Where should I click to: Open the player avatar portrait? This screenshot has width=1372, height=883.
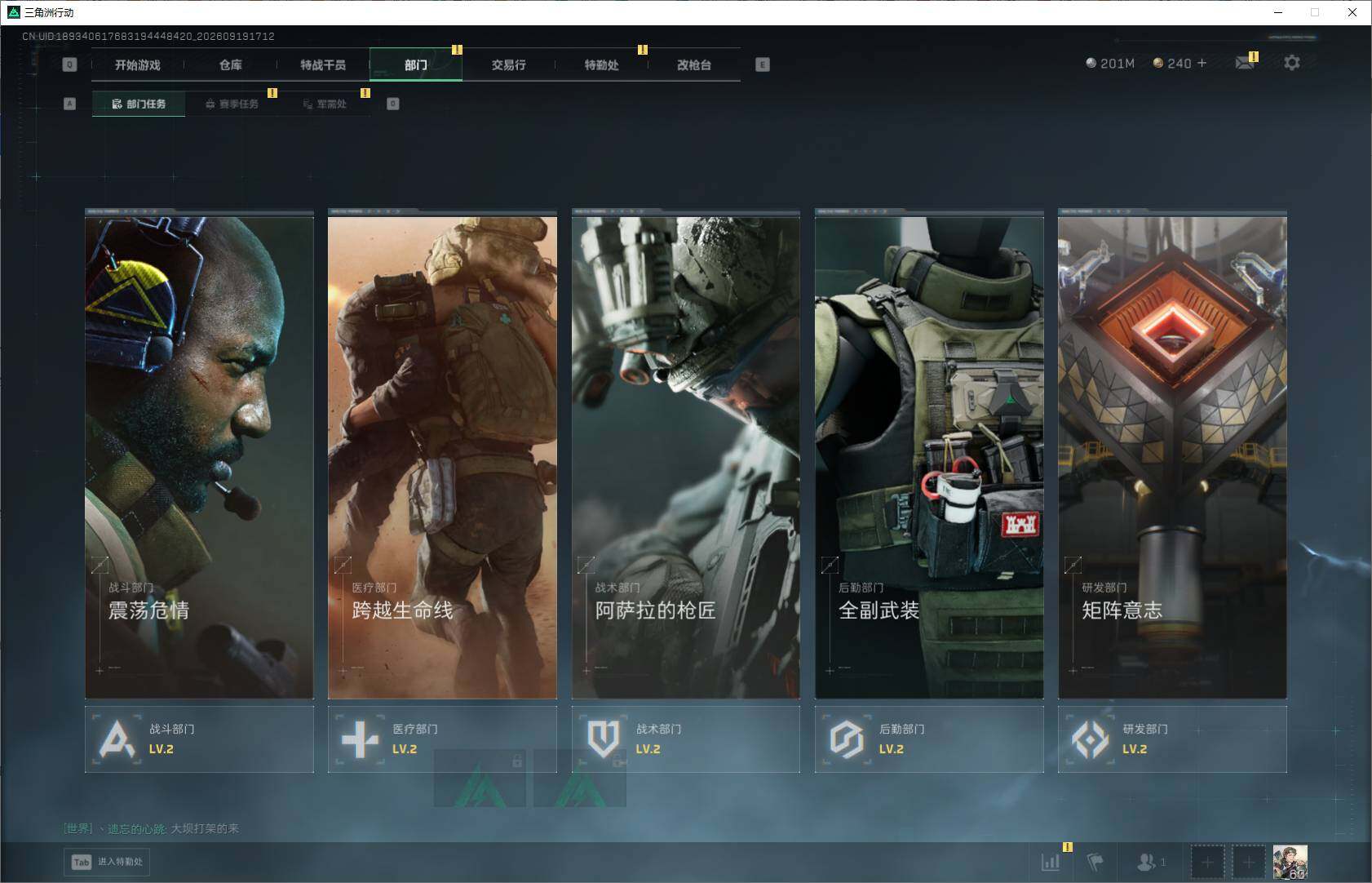pyautogui.click(x=1290, y=862)
